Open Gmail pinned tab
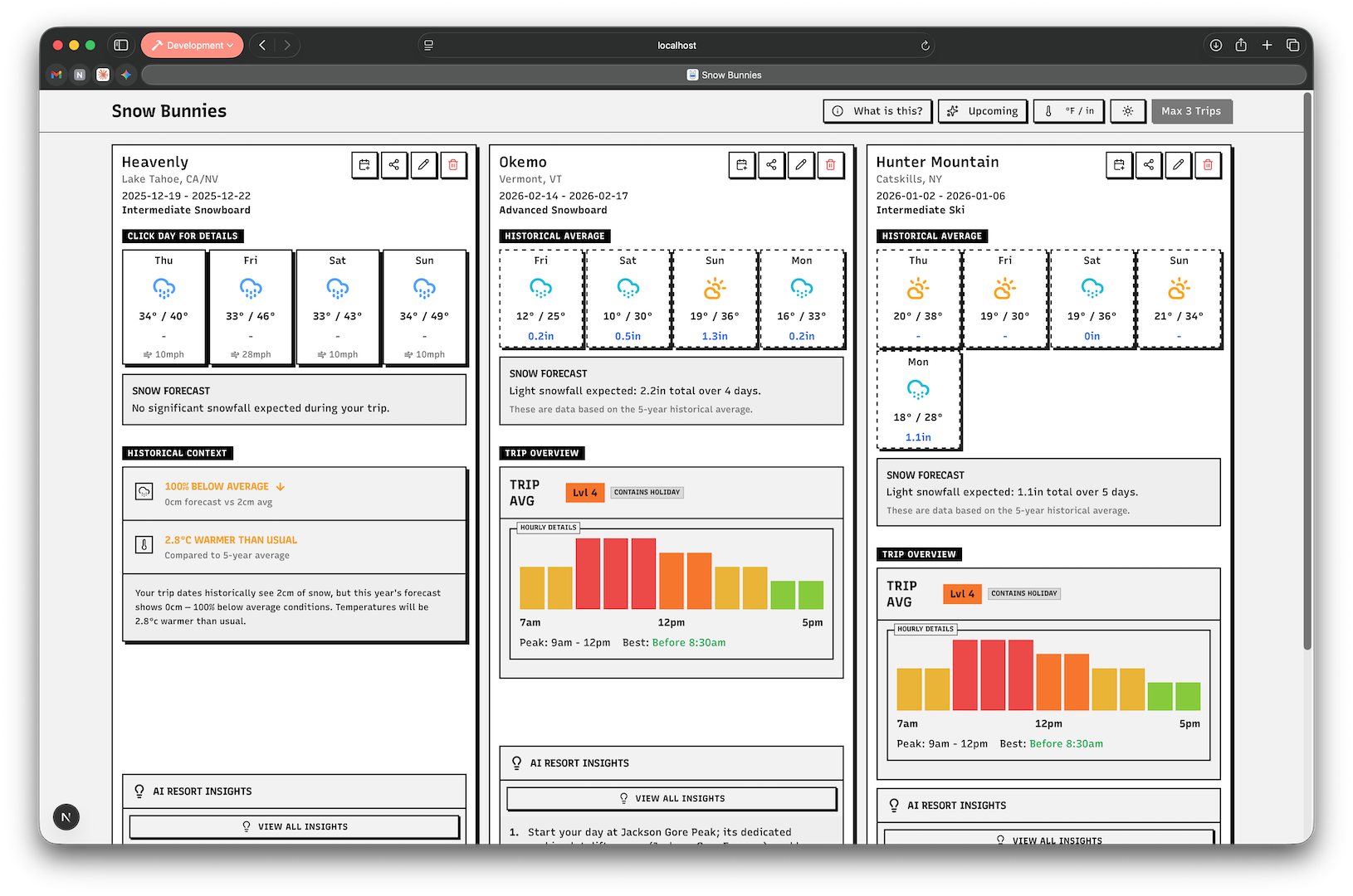The width and height of the screenshot is (1353, 896). [56, 75]
